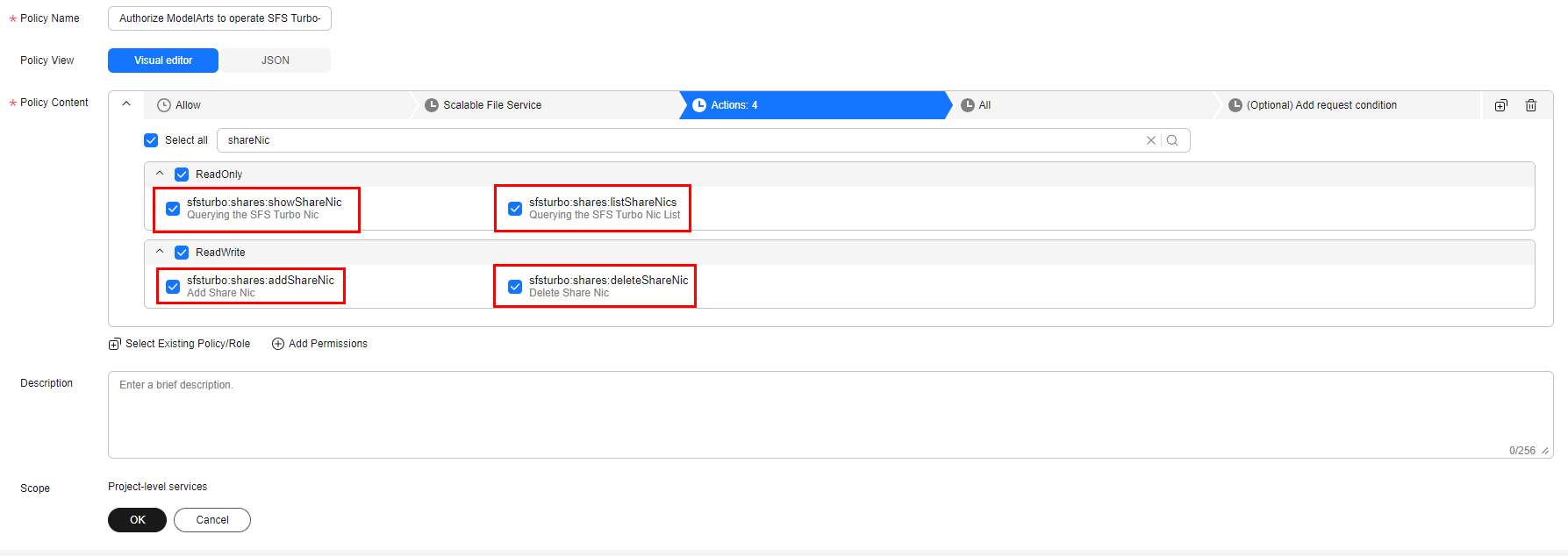Viewport: 1568px width, 556px height.
Task: Click the OK button
Action: point(138,520)
